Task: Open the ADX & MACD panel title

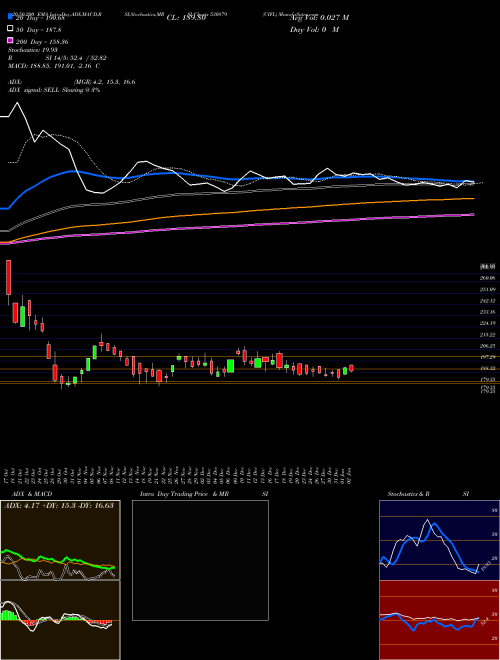Action: coord(32,494)
